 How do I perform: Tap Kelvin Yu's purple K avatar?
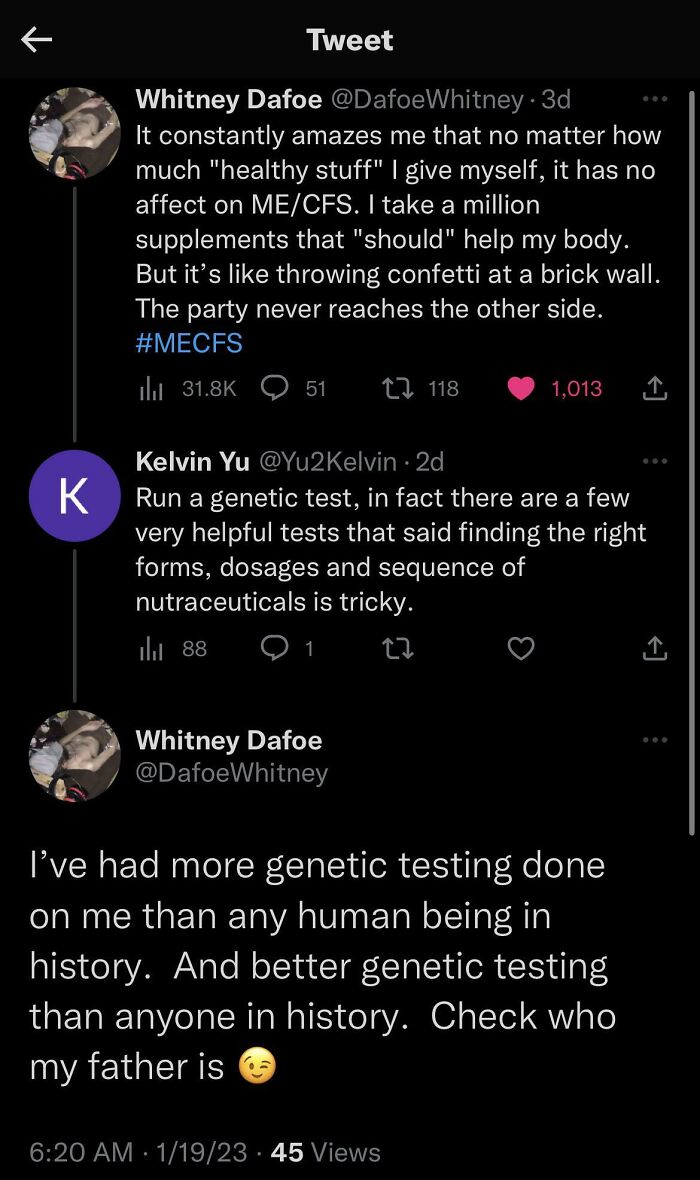pyautogui.click(x=74, y=496)
